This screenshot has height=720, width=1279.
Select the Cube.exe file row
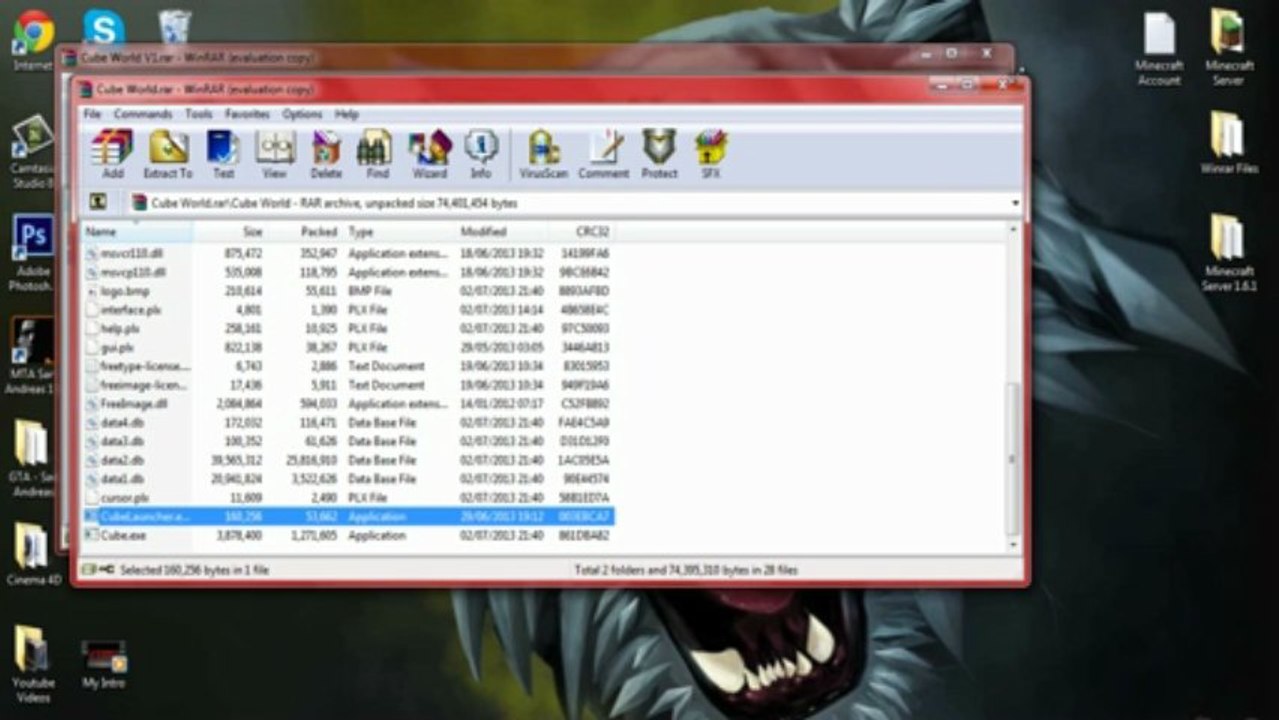click(348, 536)
